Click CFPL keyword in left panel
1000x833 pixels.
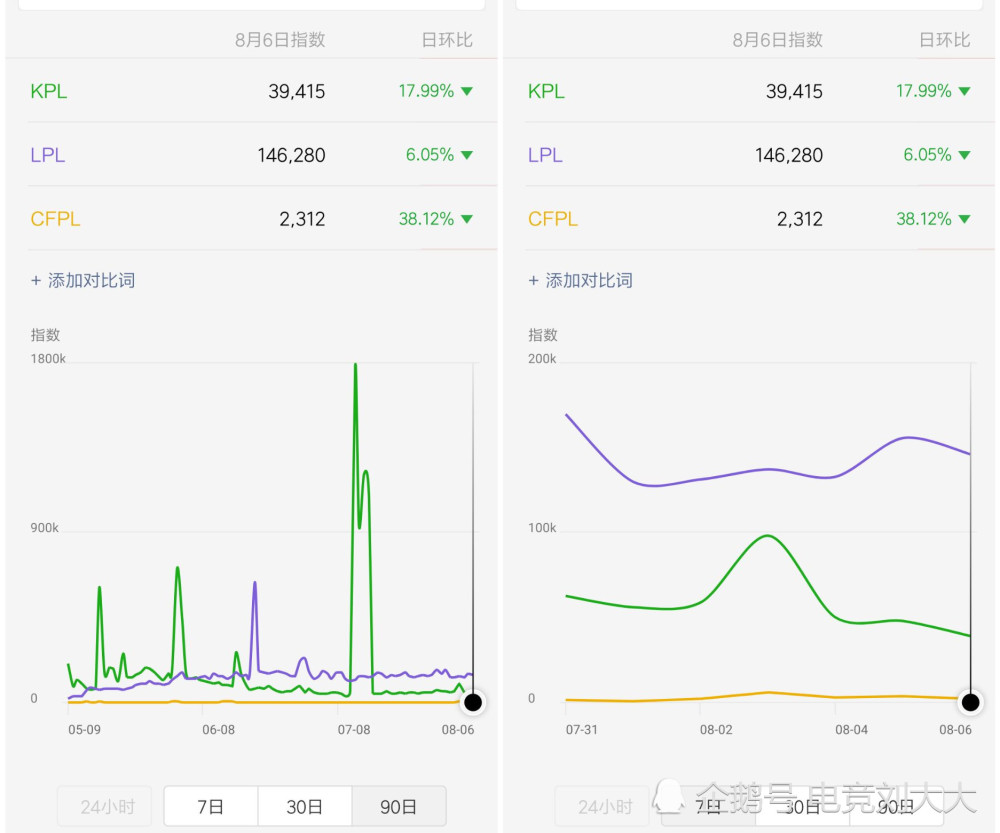click(x=55, y=219)
